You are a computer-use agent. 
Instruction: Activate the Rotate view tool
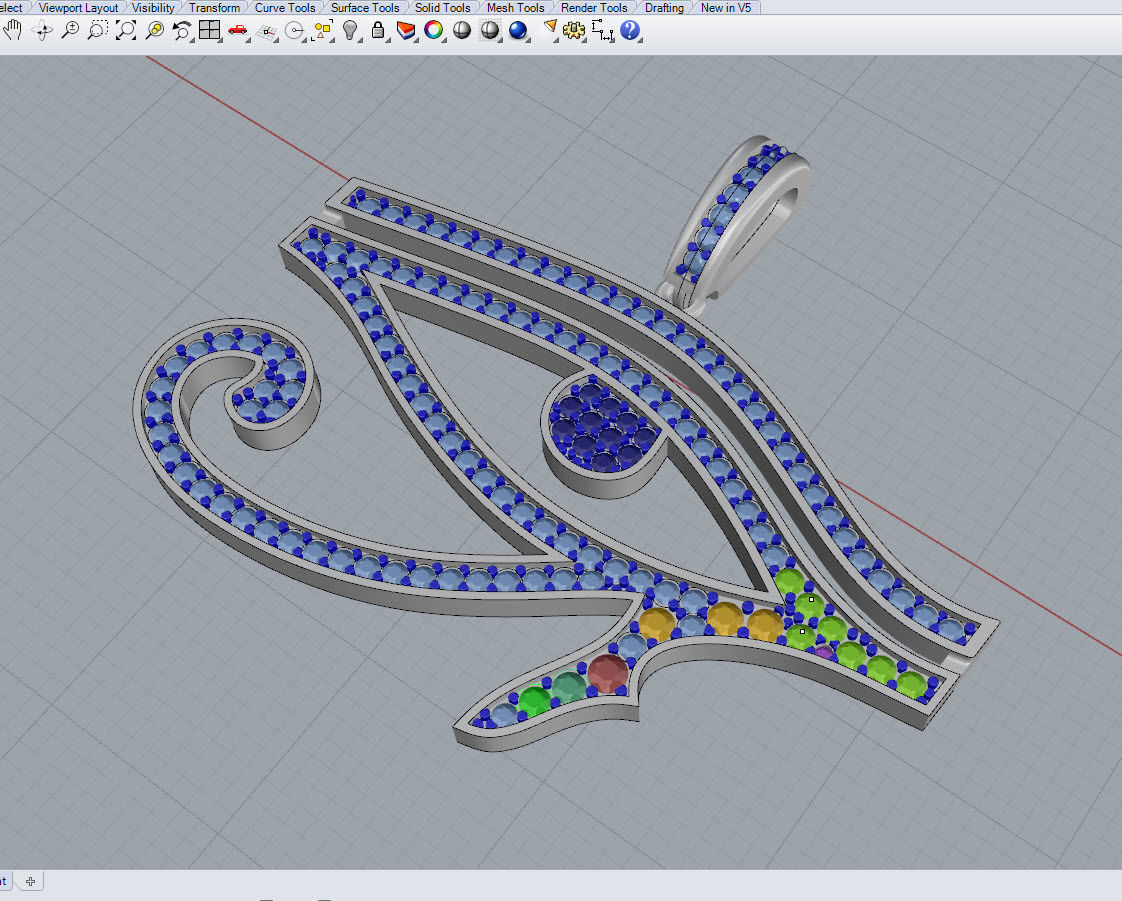[x=42, y=31]
